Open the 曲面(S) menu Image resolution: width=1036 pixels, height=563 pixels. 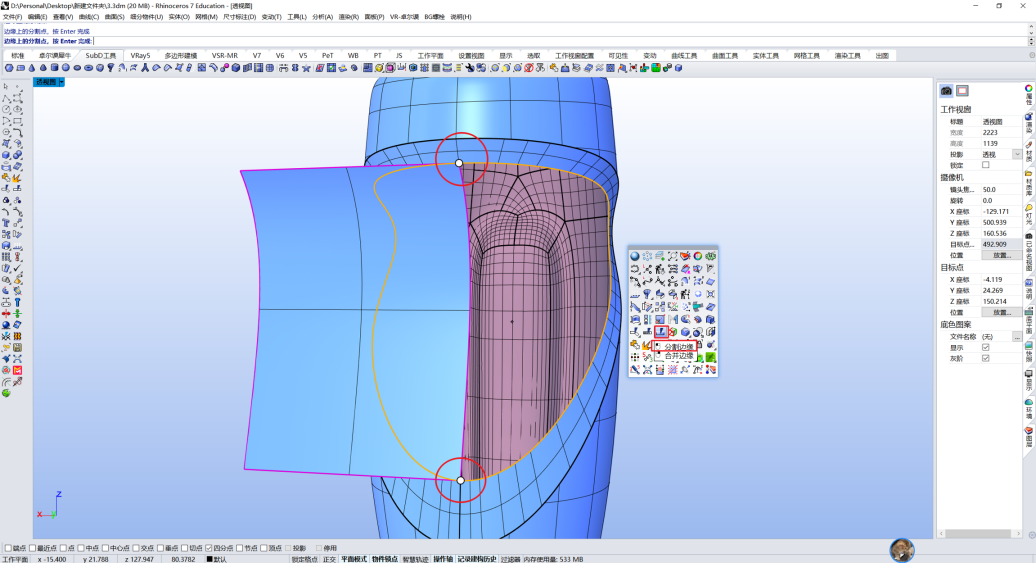(114, 17)
